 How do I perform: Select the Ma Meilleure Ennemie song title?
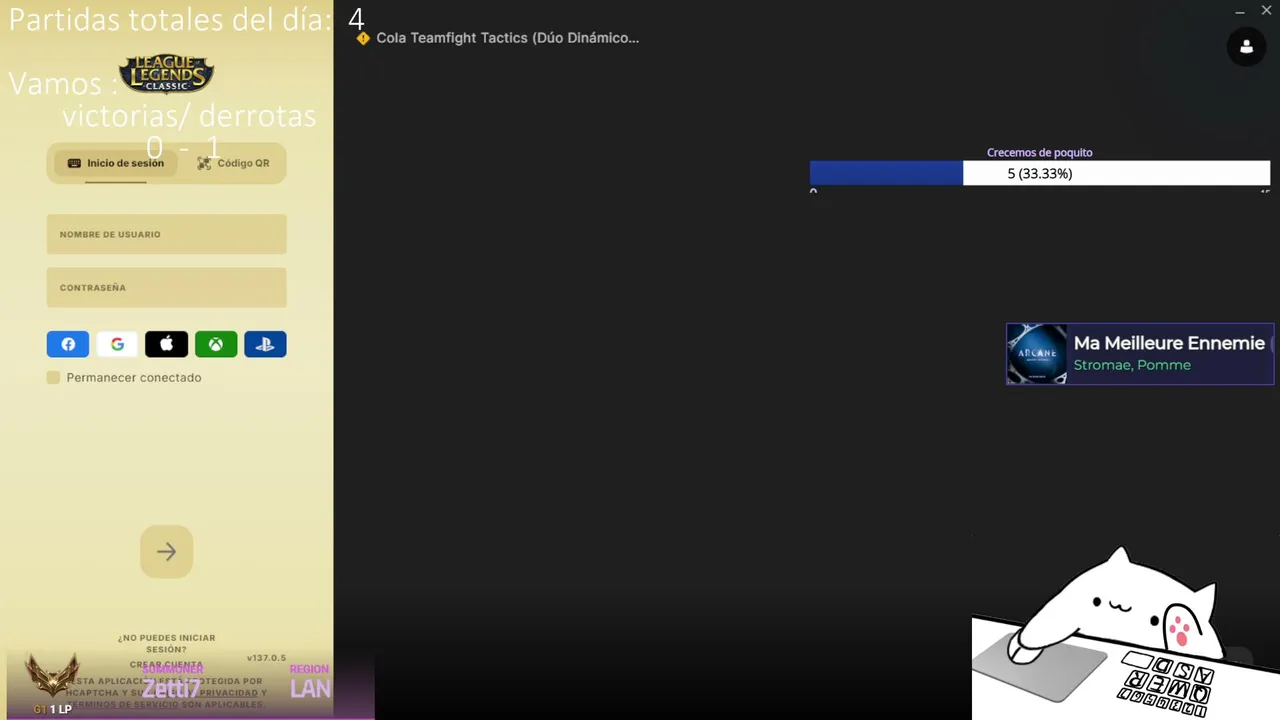[x=1169, y=343]
